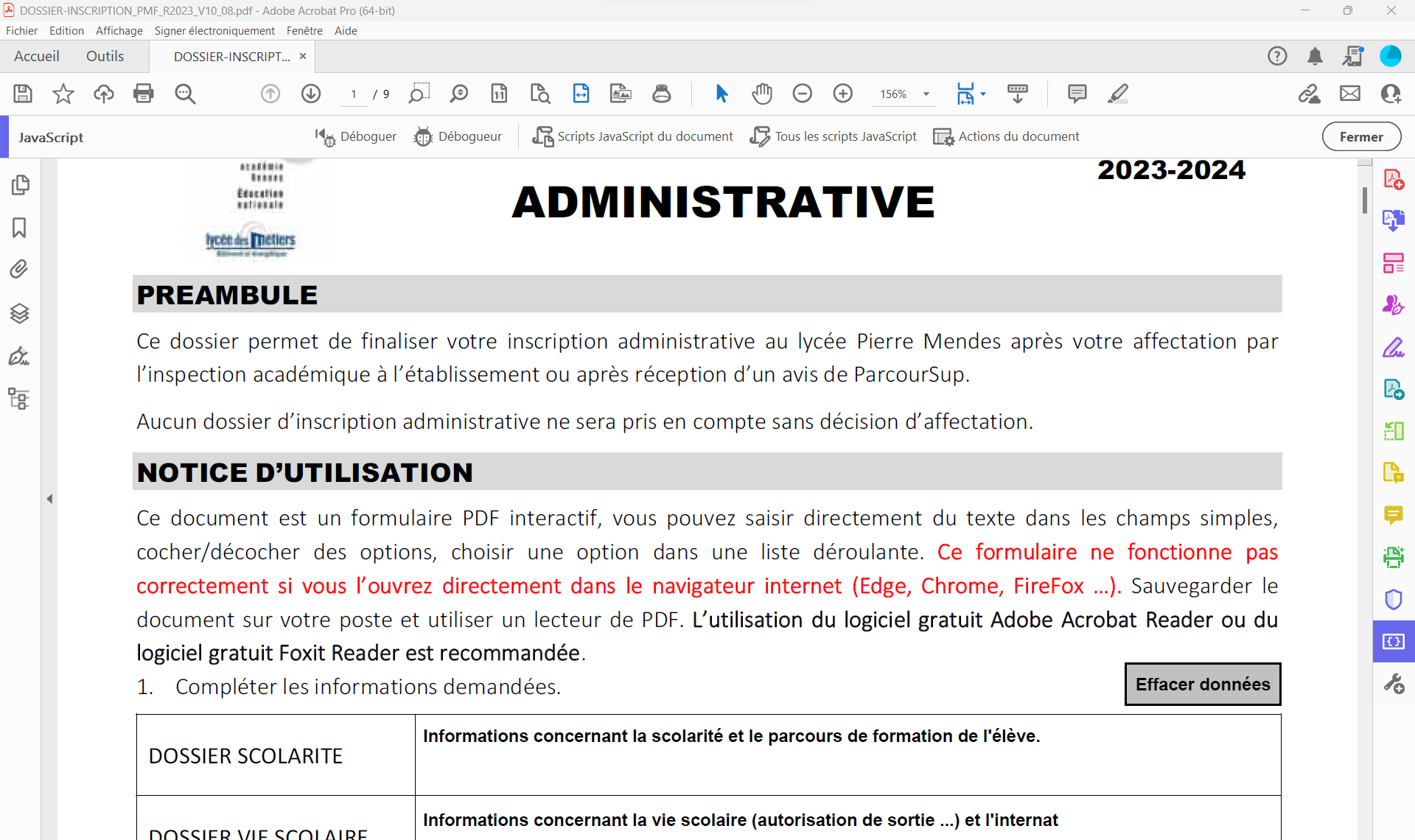
Task: Select the Hand pan tool
Action: point(761,94)
